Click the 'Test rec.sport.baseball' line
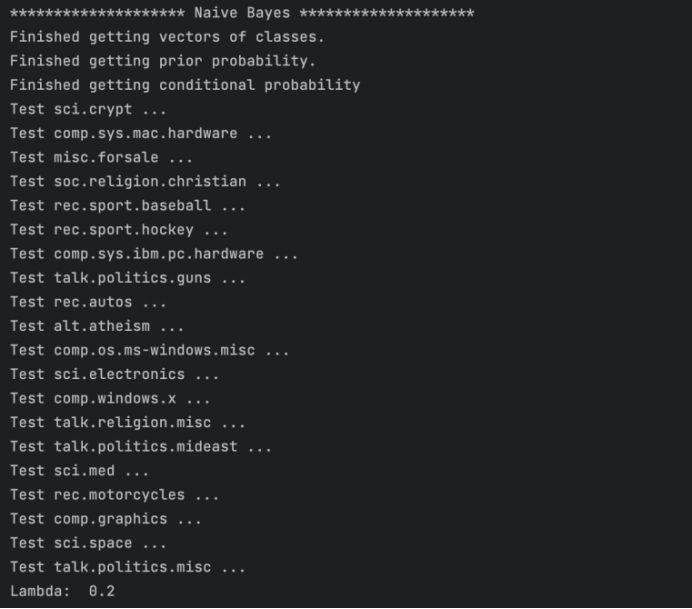 click(127, 206)
